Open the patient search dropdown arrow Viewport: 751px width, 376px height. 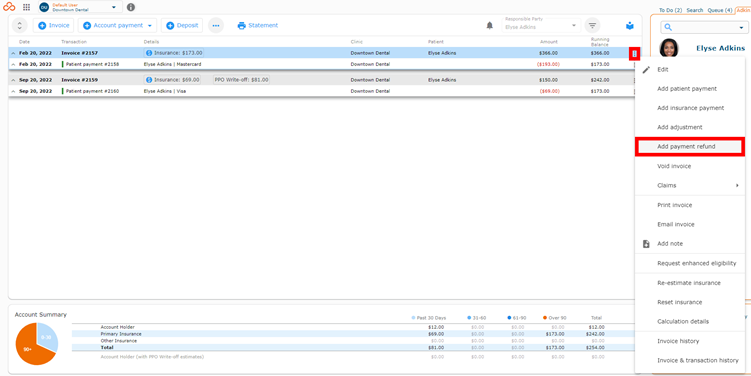740,28
